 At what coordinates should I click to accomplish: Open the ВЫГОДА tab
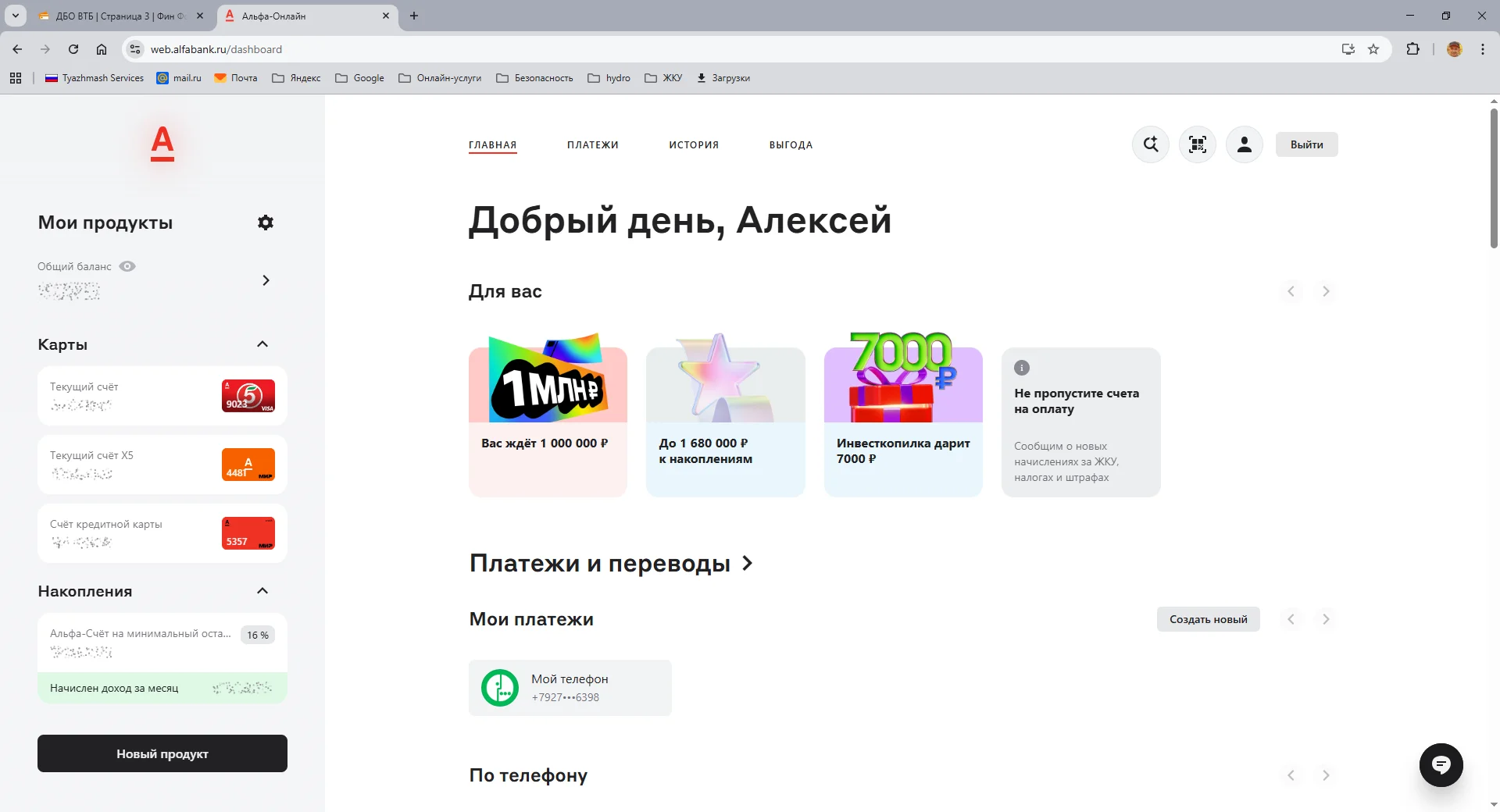791,145
